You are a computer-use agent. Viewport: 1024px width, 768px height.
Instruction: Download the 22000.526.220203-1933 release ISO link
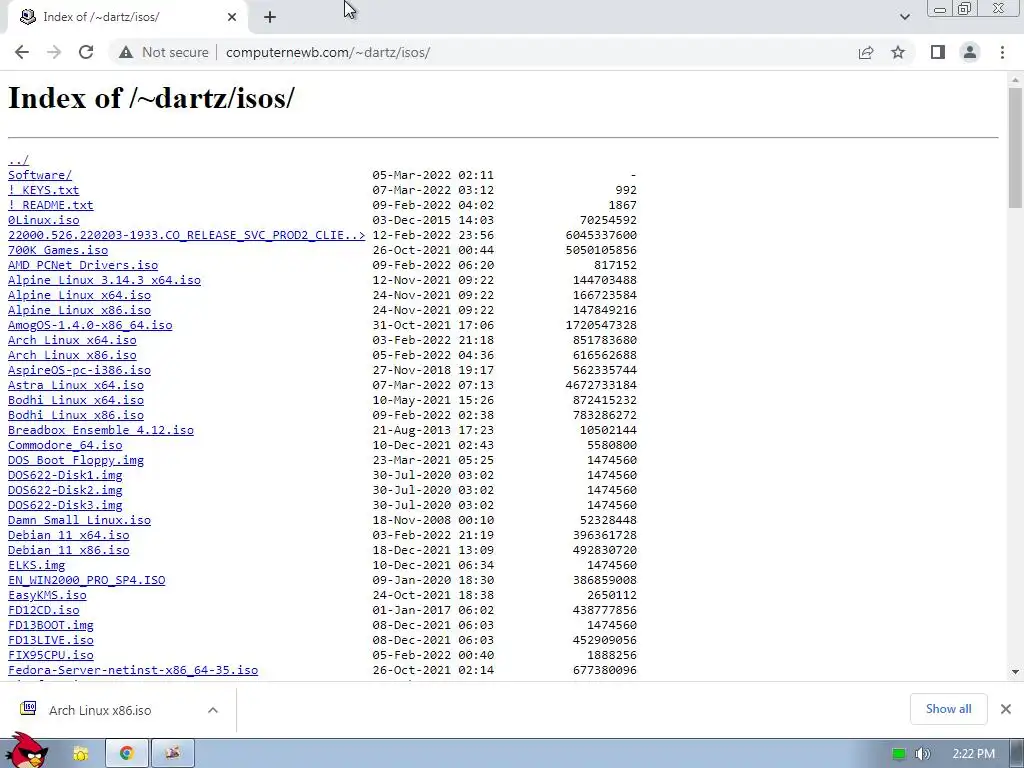pyautogui.click(x=186, y=235)
